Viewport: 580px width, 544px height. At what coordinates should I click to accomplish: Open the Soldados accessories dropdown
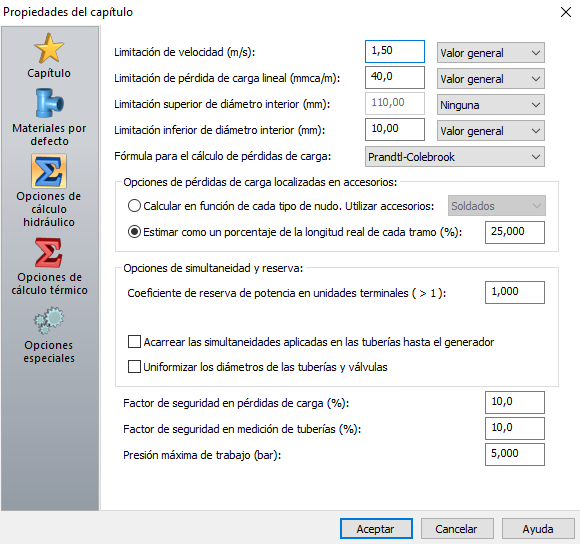point(497,206)
